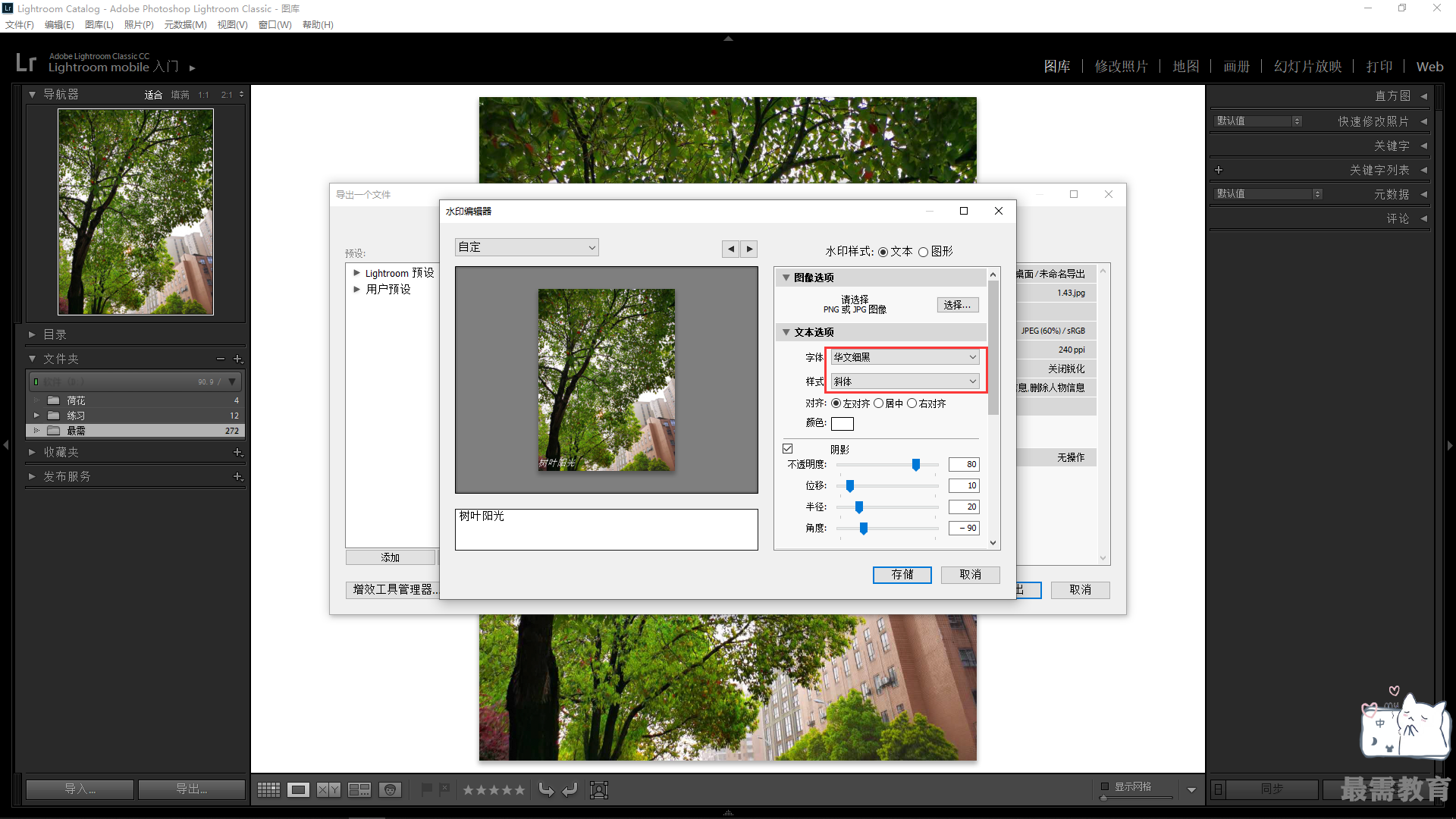This screenshot has width=1456, height=819.
Task: Expand the Catalog panel
Action: [x=32, y=334]
